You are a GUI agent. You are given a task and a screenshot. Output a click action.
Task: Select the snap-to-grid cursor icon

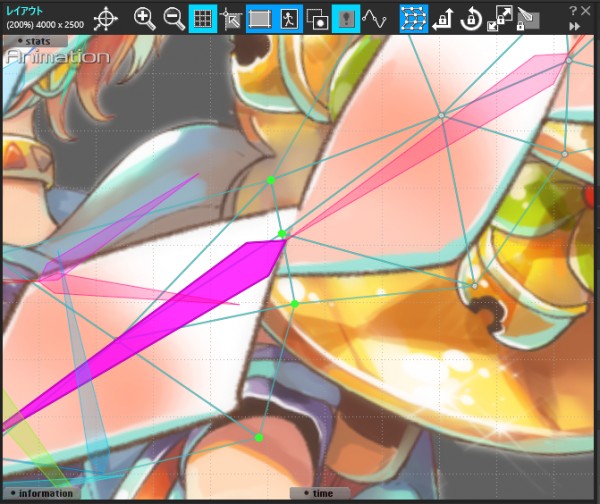[x=231, y=18]
